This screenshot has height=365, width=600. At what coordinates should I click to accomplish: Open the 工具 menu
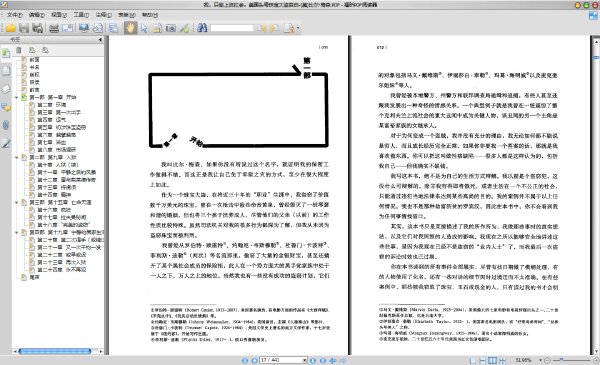(81, 15)
